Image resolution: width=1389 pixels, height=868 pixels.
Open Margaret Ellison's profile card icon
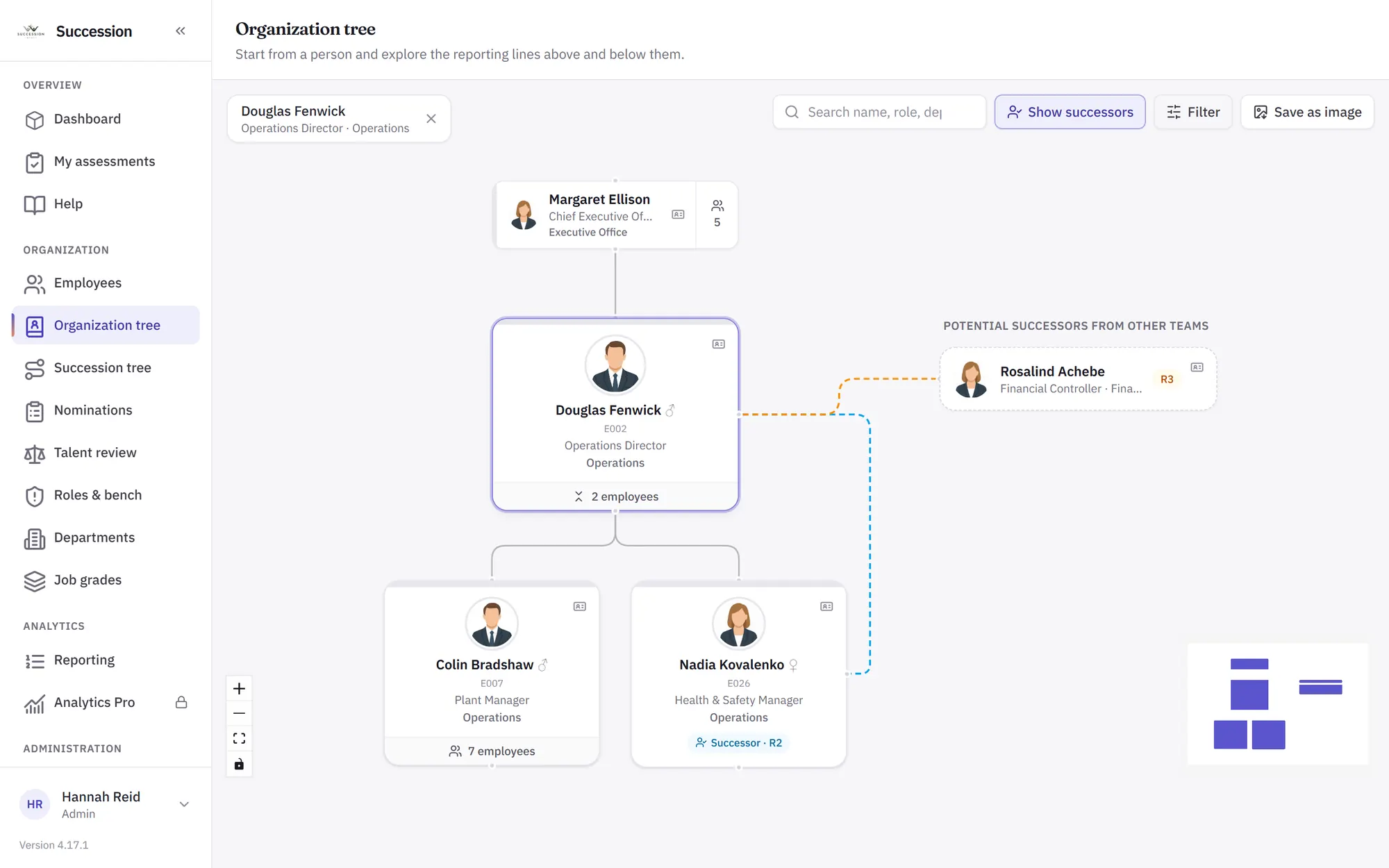click(678, 215)
